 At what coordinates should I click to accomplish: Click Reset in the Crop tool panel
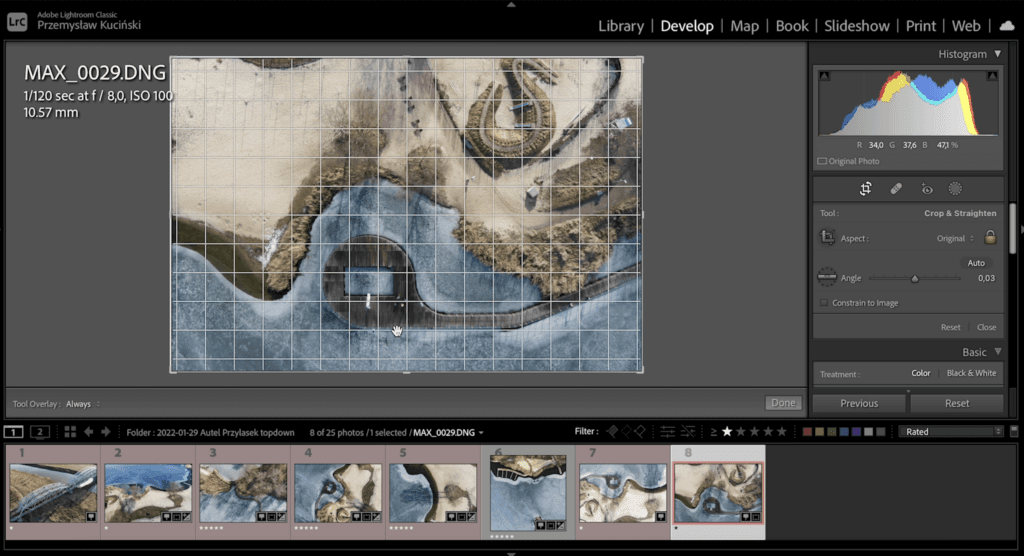pyautogui.click(x=950, y=327)
